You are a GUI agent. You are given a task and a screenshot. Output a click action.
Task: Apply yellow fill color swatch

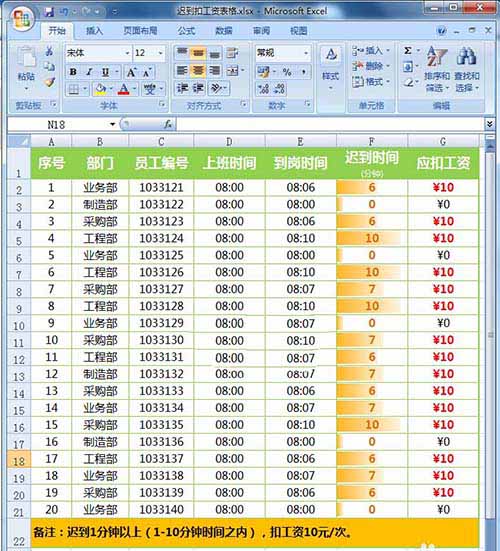[100, 90]
